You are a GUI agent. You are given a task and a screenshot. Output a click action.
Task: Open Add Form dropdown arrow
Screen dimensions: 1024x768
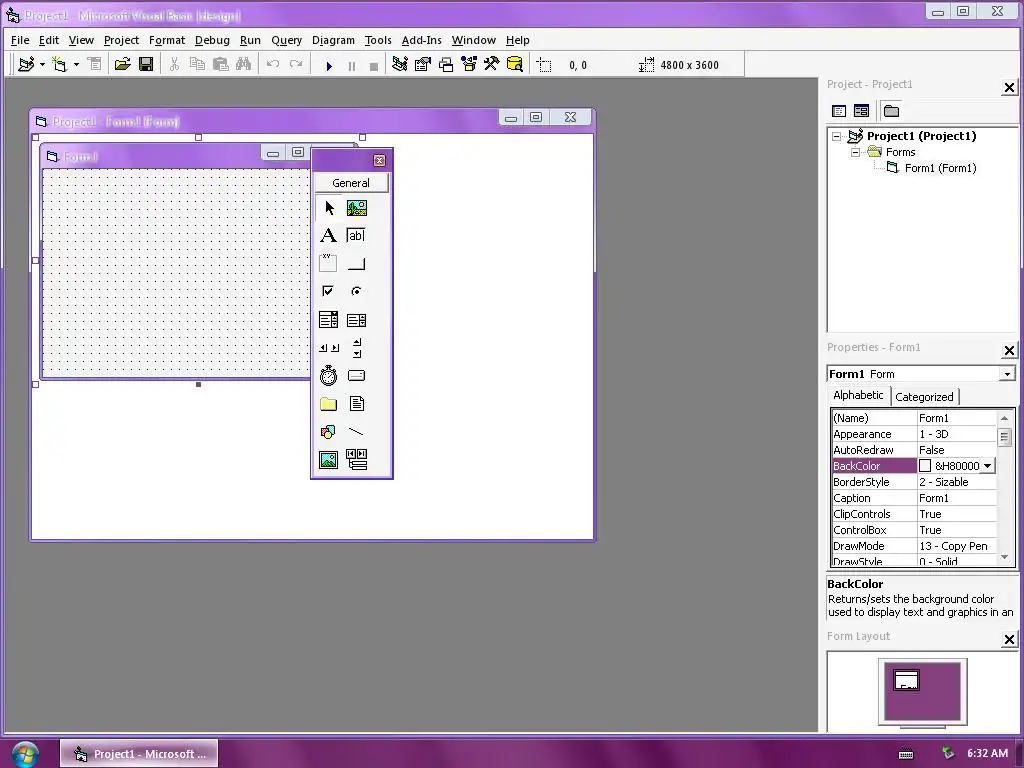point(76,65)
